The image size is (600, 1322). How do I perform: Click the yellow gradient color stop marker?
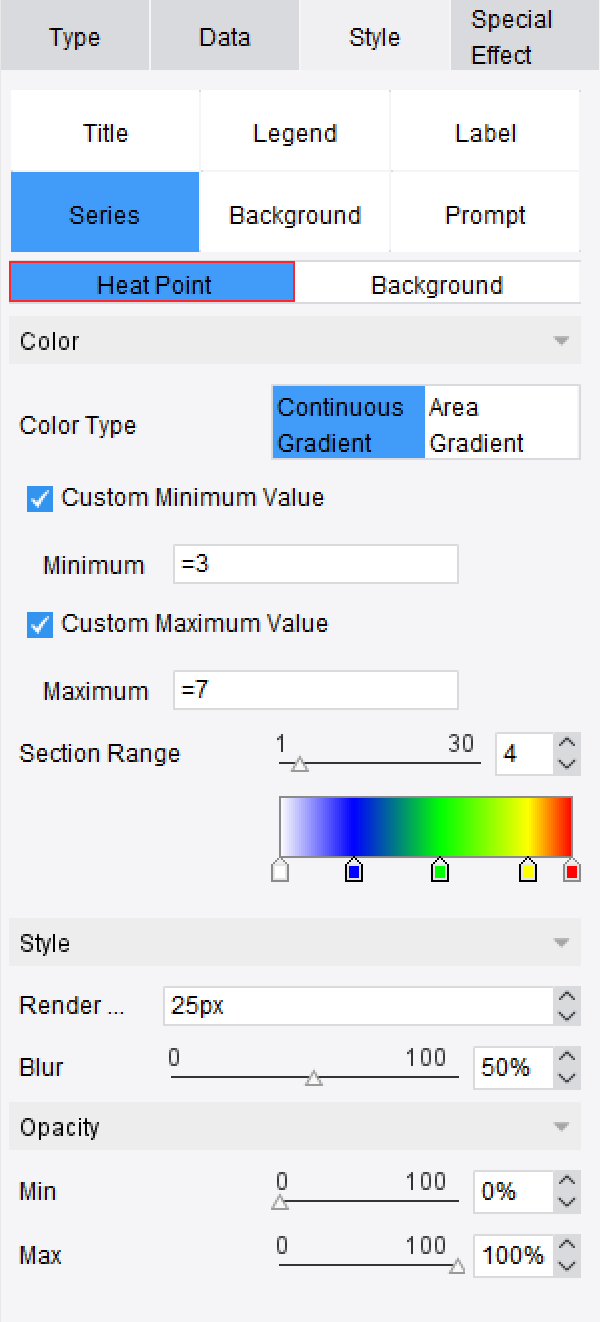pos(528,871)
